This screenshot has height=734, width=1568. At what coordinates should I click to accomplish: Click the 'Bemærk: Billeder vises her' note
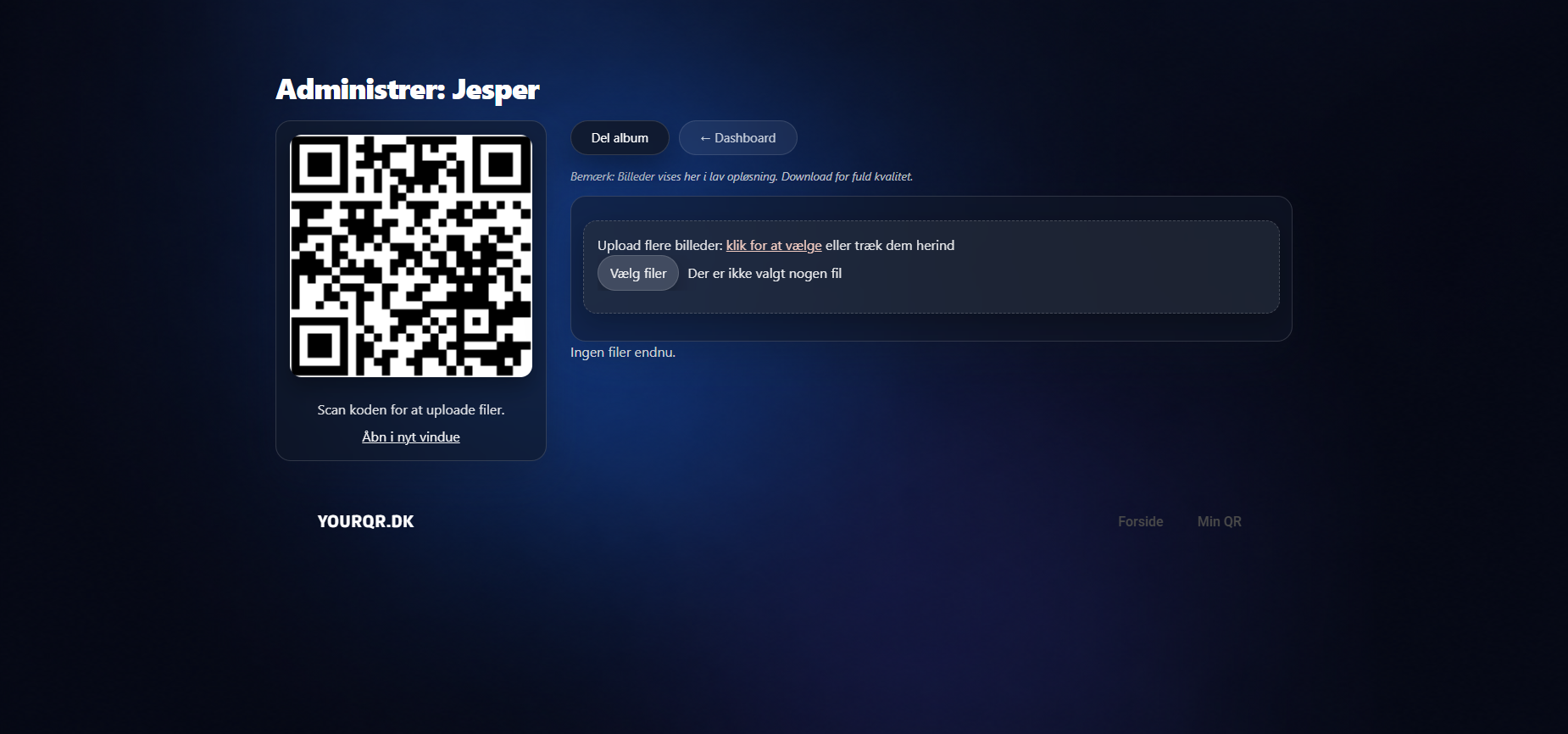click(x=742, y=176)
